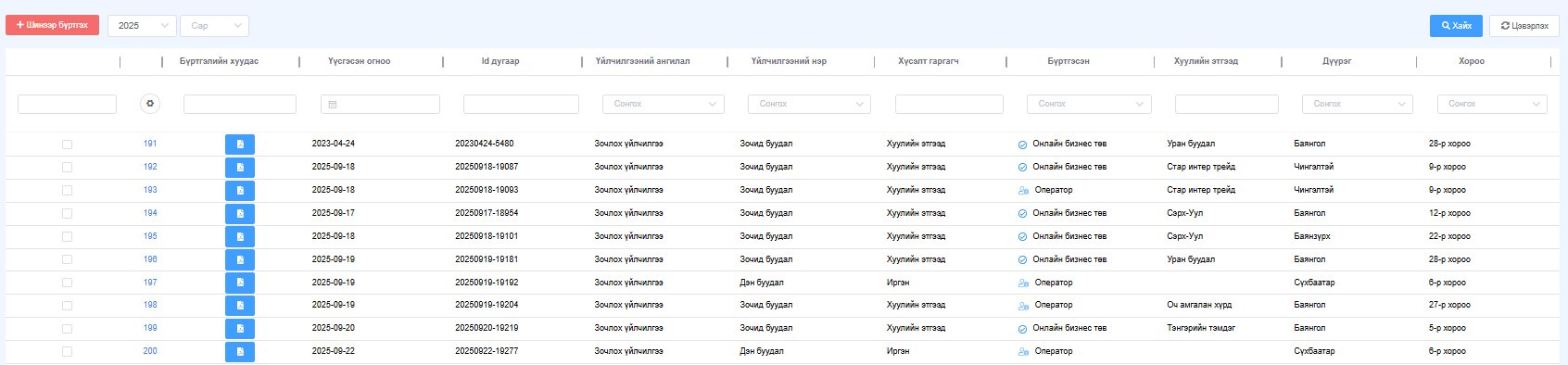Click the cell 20250918-19087
The height and width of the screenshot is (365, 1568).
tap(487, 167)
